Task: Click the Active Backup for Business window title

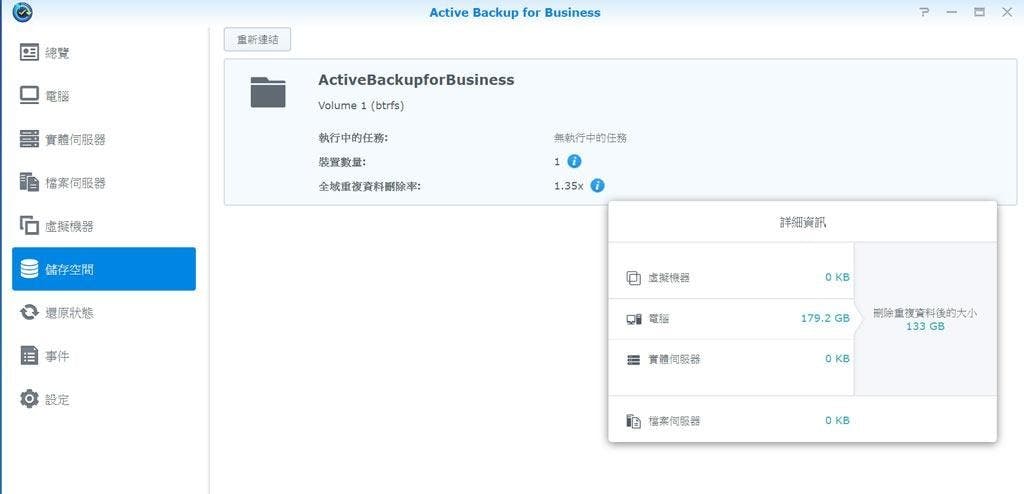Action: pos(515,12)
